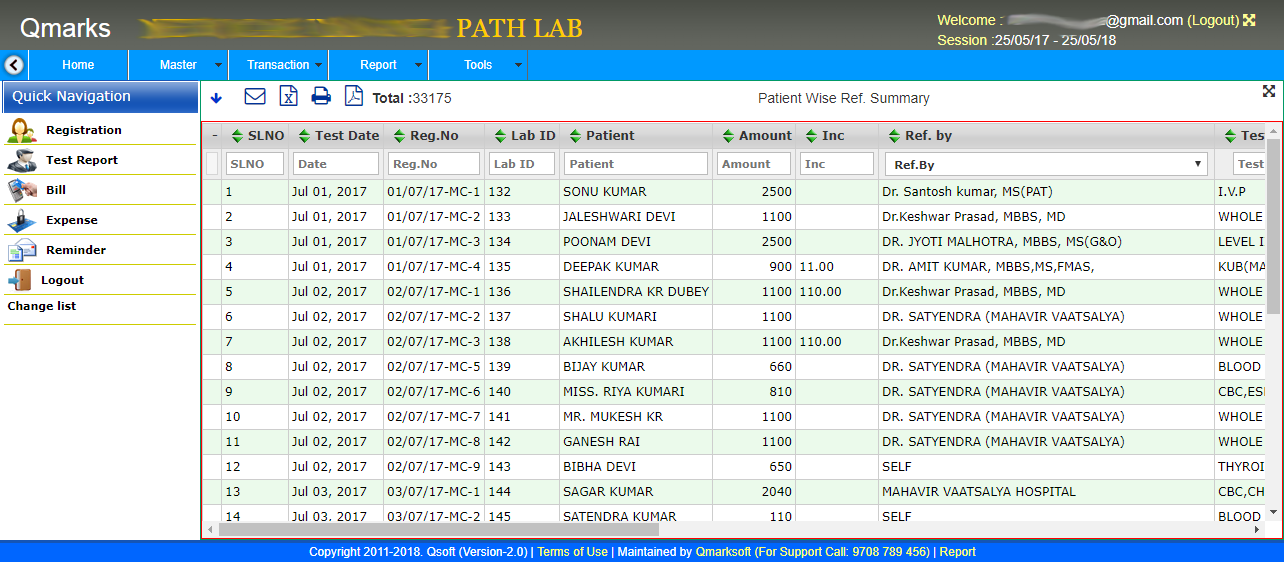
Task: Click MAHAVIR VAATSALYA HOSPITAL reference cell
Action: 1047,492
